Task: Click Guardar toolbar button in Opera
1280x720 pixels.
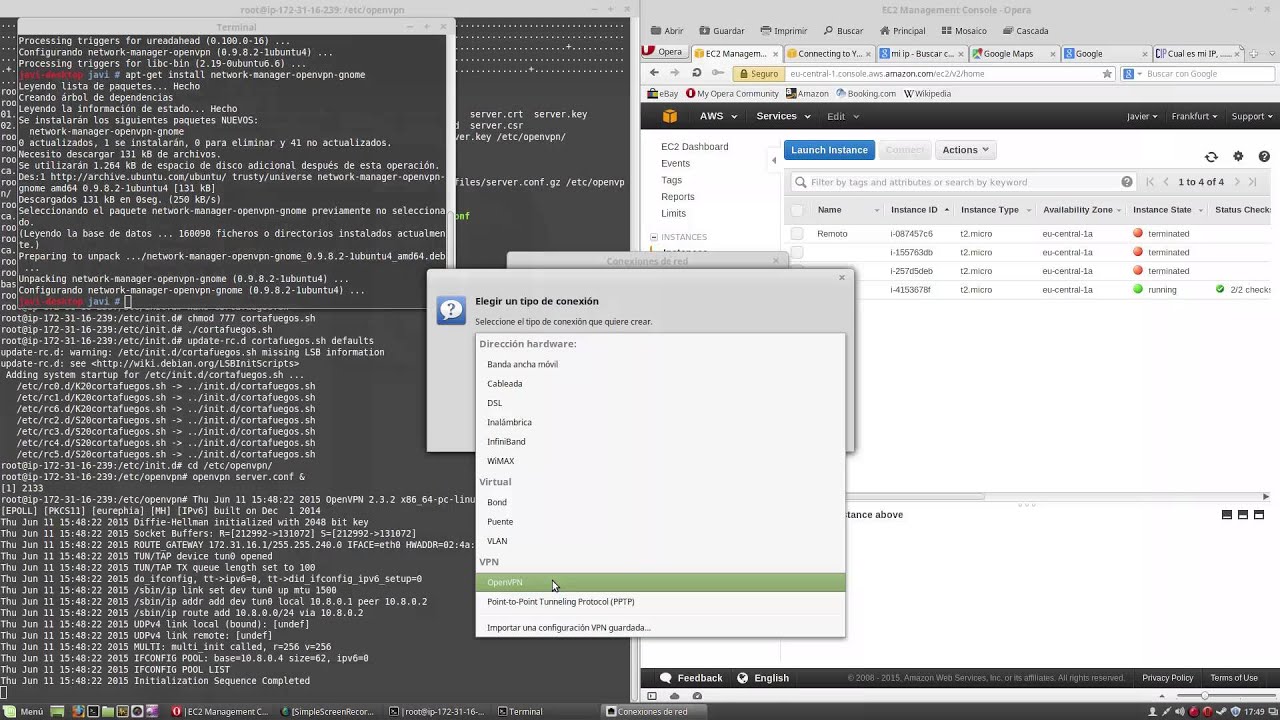Action: [x=720, y=31]
